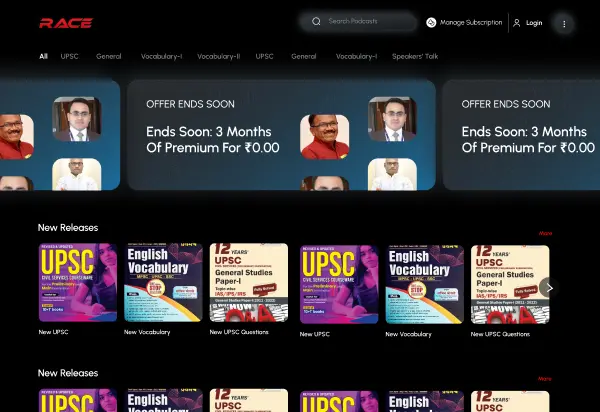Click the red-shirt man photo in center banner
The width and height of the screenshot is (600, 412).
[x=324, y=137]
